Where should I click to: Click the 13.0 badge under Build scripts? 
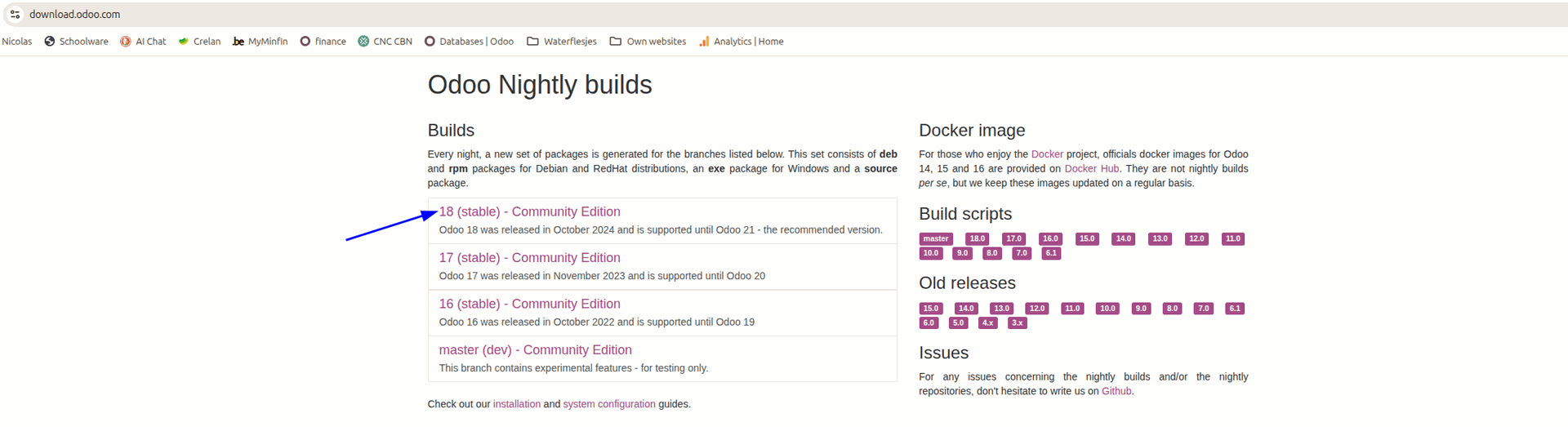coord(1160,239)
